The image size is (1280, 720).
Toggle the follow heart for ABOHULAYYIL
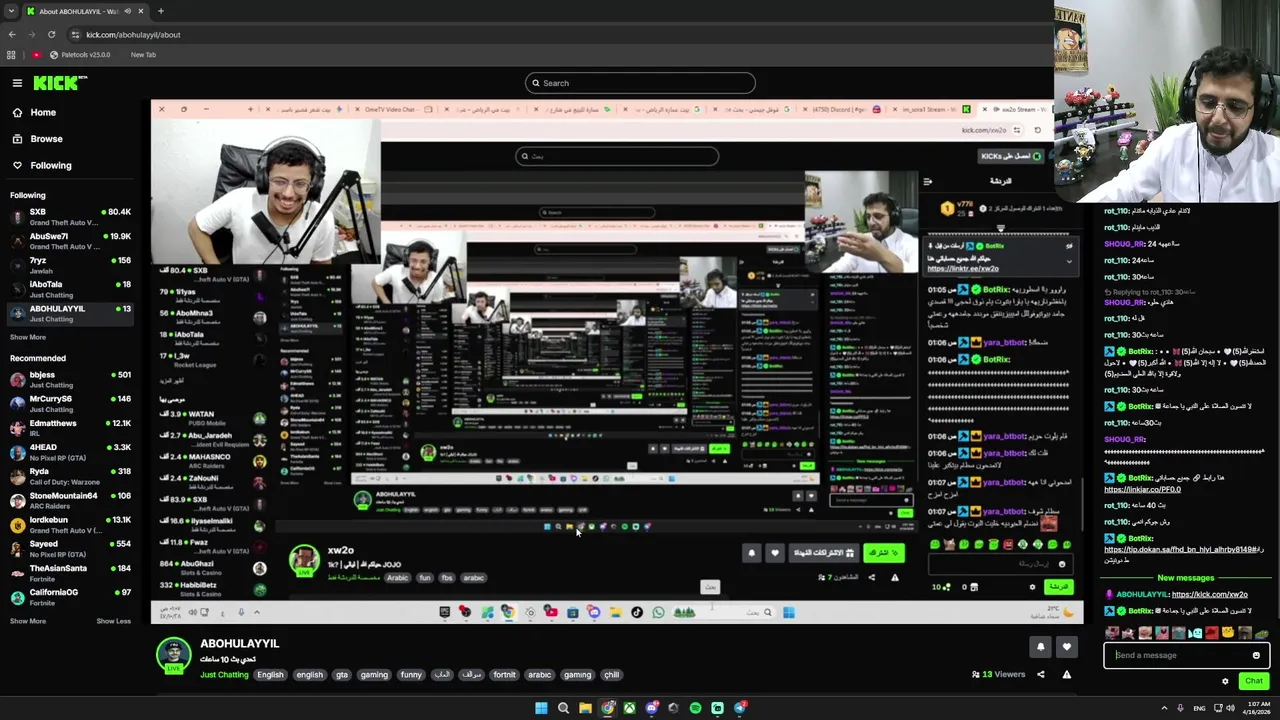[x=1066, y=647]
